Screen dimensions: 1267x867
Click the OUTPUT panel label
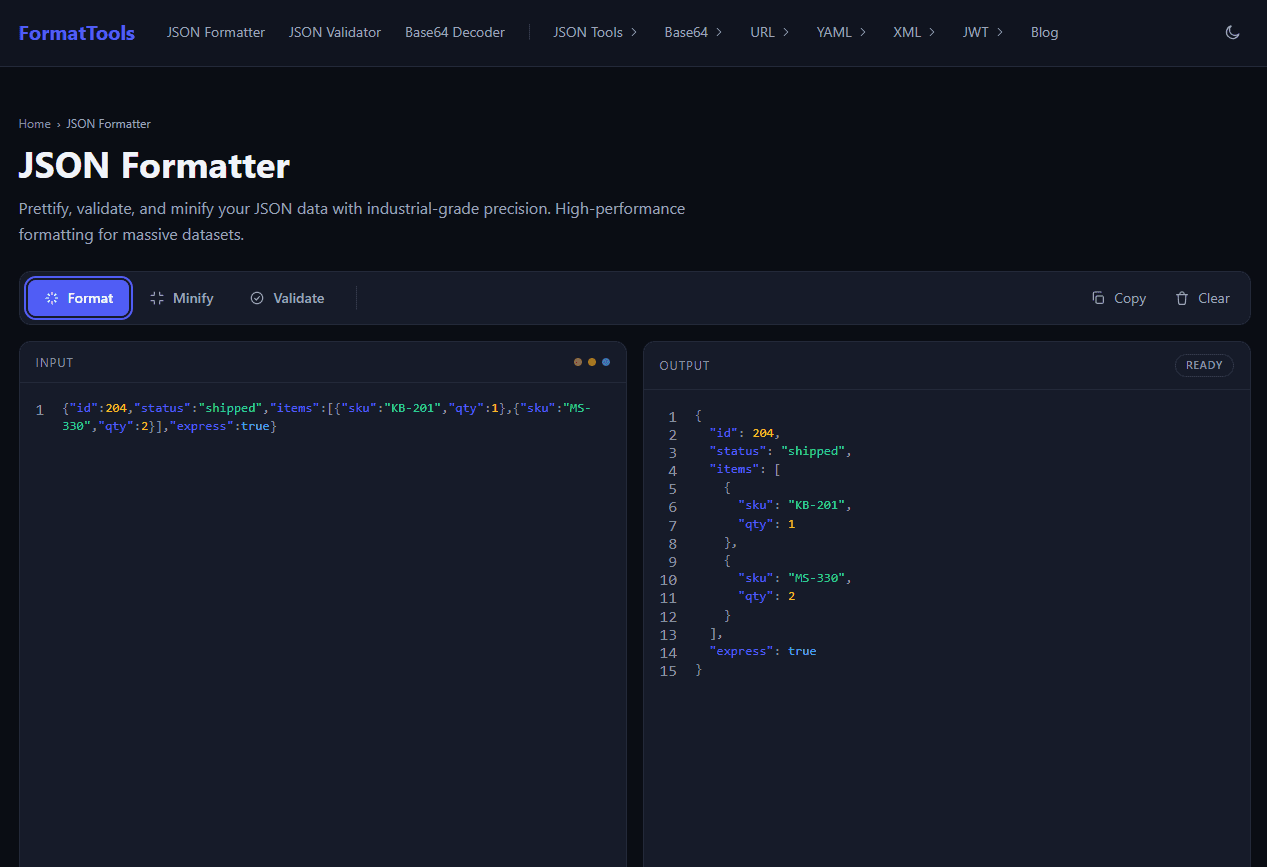tap(685, 366)
